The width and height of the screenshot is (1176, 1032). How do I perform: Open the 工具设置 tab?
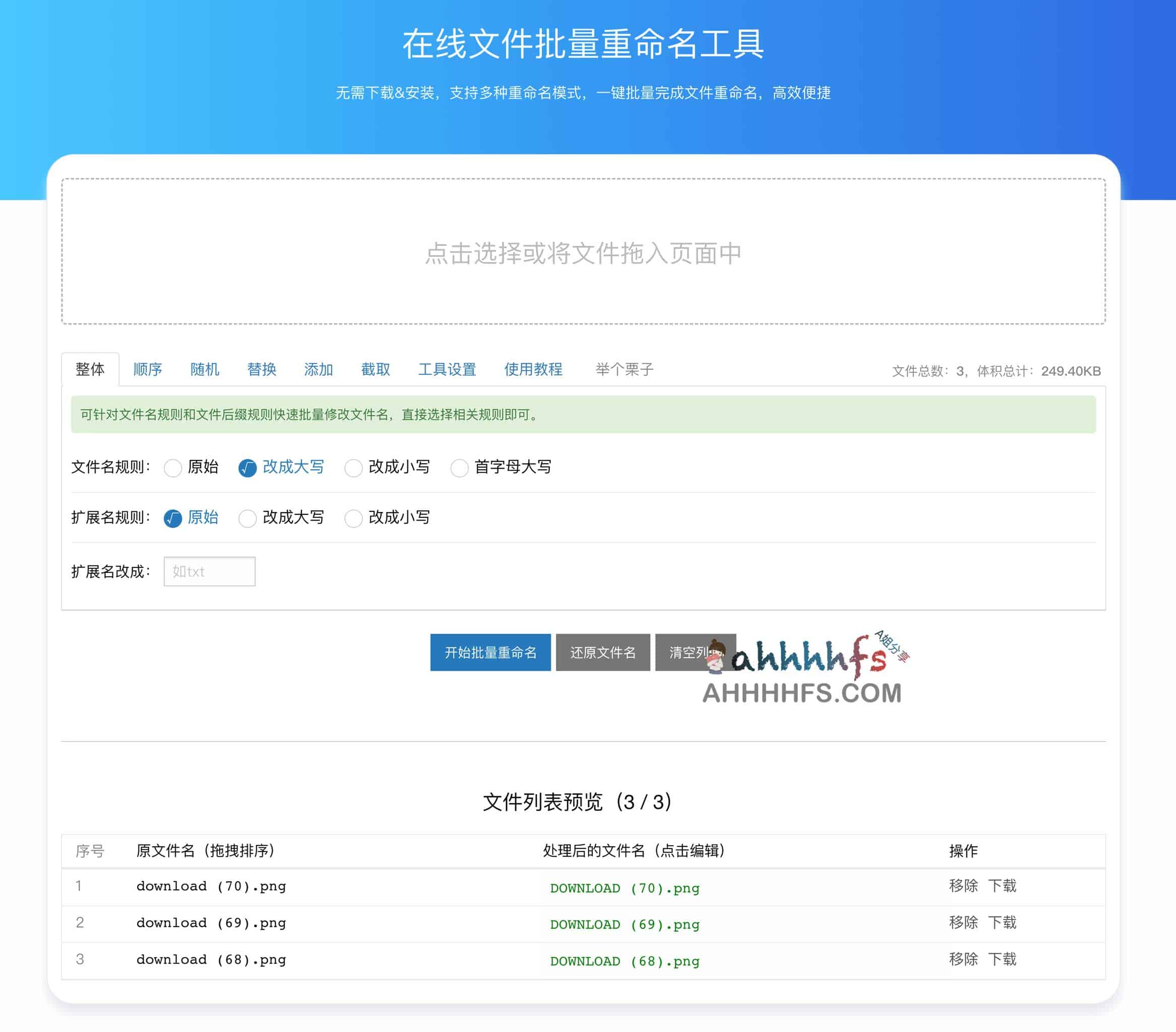coord(448,370)
